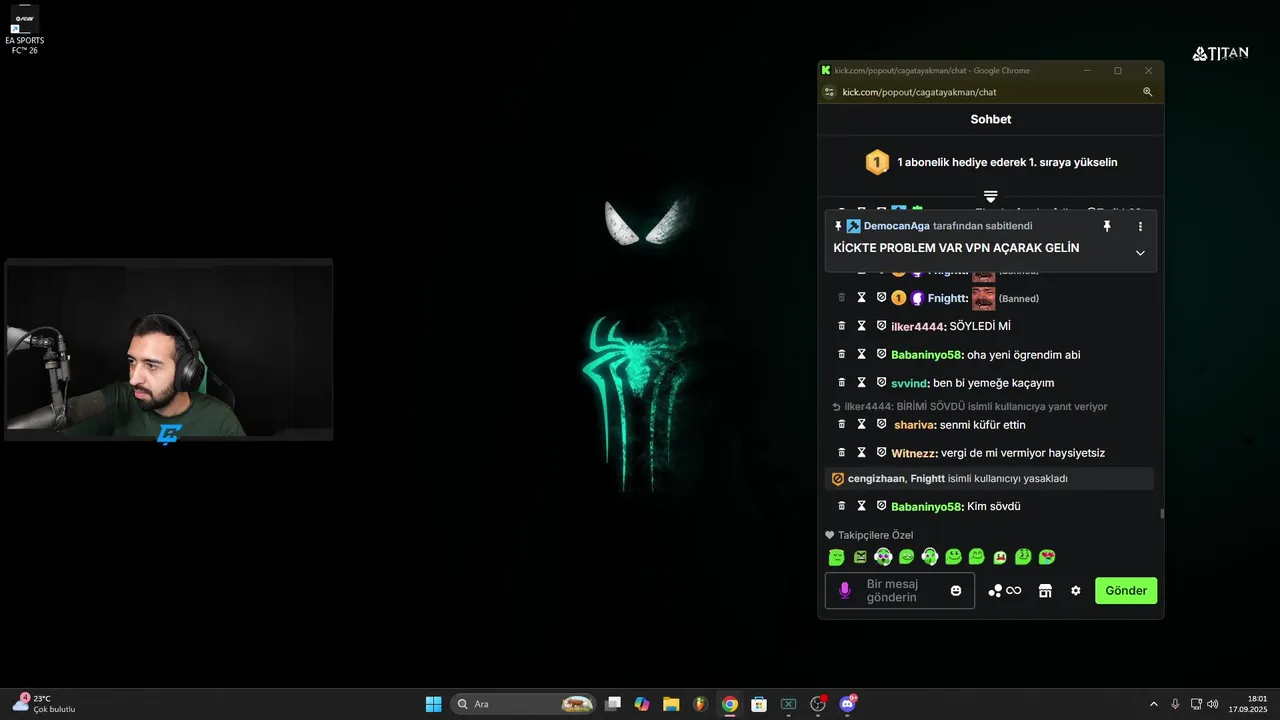Ban user shariva via shield icon
The width and height of the screenshot is (1280, 720).
(881, 424)
